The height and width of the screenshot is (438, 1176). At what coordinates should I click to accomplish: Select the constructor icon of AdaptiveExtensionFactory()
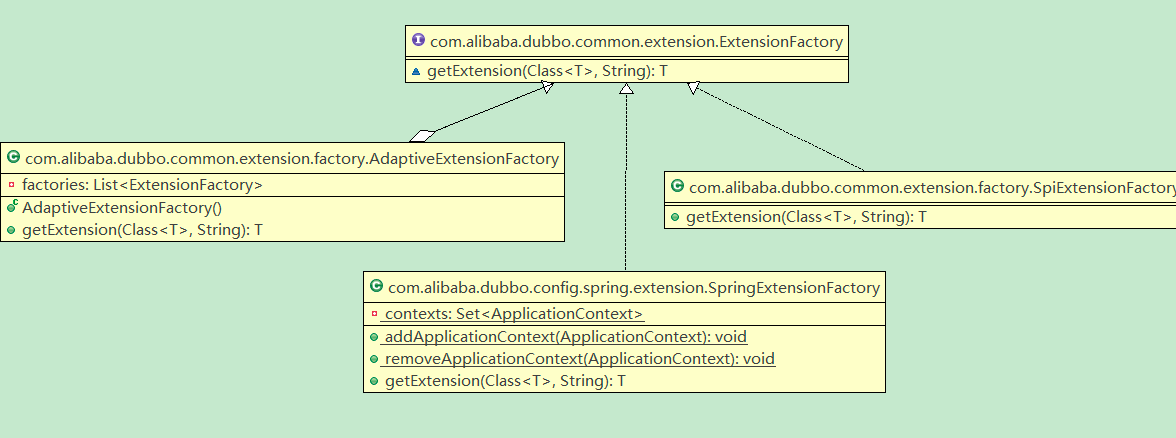coord(12,206)
